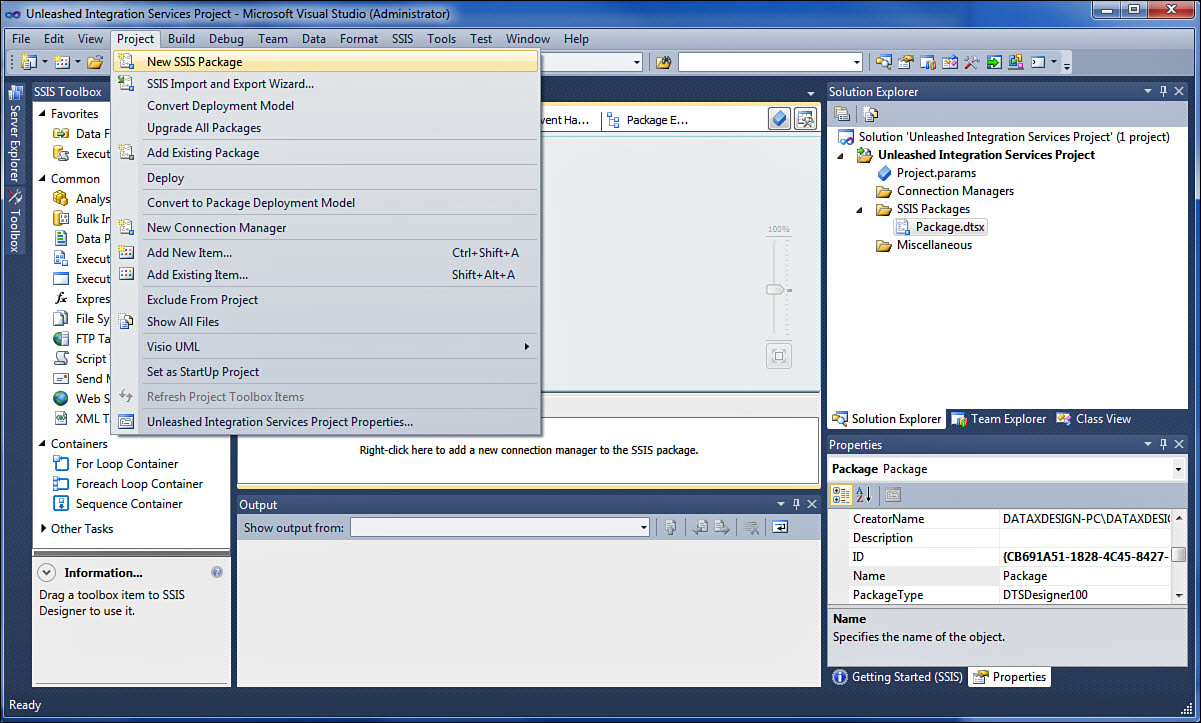Screen dimensions: 1201x723
Task: Click the Description property value field
Action: coord(1085,538)
